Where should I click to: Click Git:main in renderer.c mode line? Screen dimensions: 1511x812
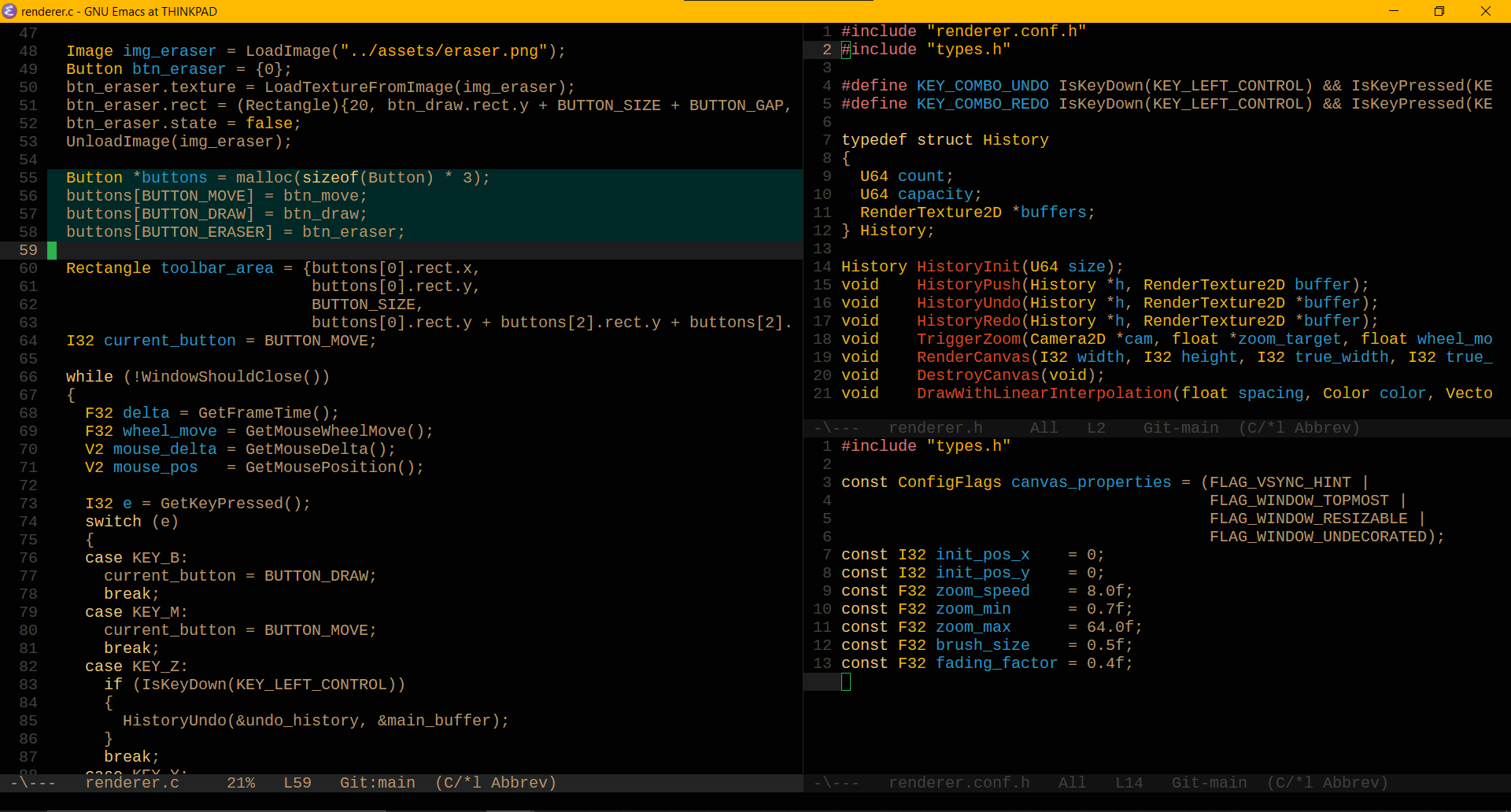tap(378, 783)
